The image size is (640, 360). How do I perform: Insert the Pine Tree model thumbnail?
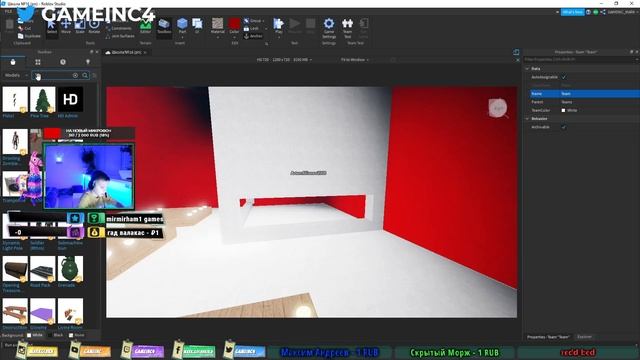[x=42, y=100]
